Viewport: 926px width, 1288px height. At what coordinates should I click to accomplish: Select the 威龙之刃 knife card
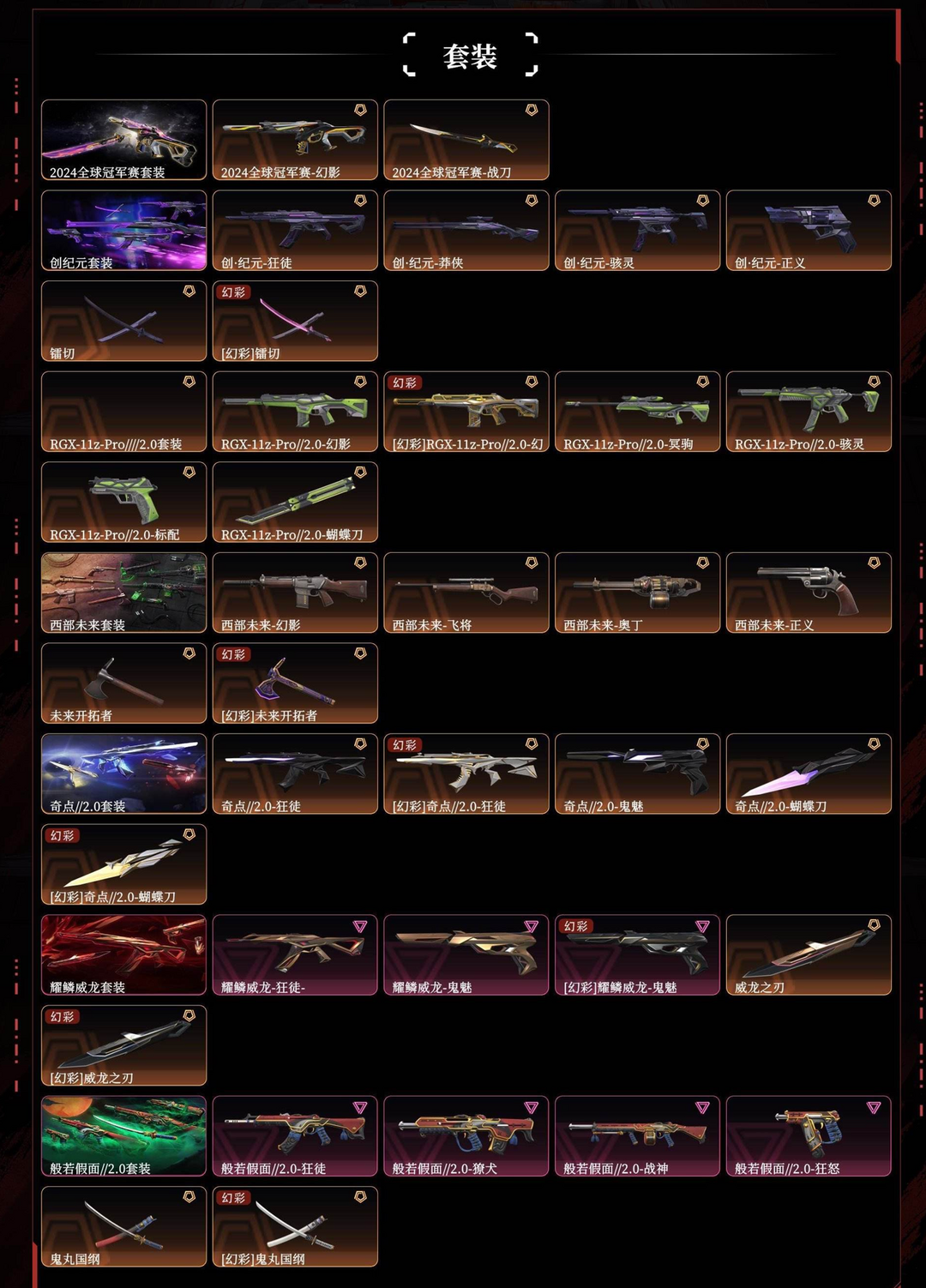click(809, 955)
